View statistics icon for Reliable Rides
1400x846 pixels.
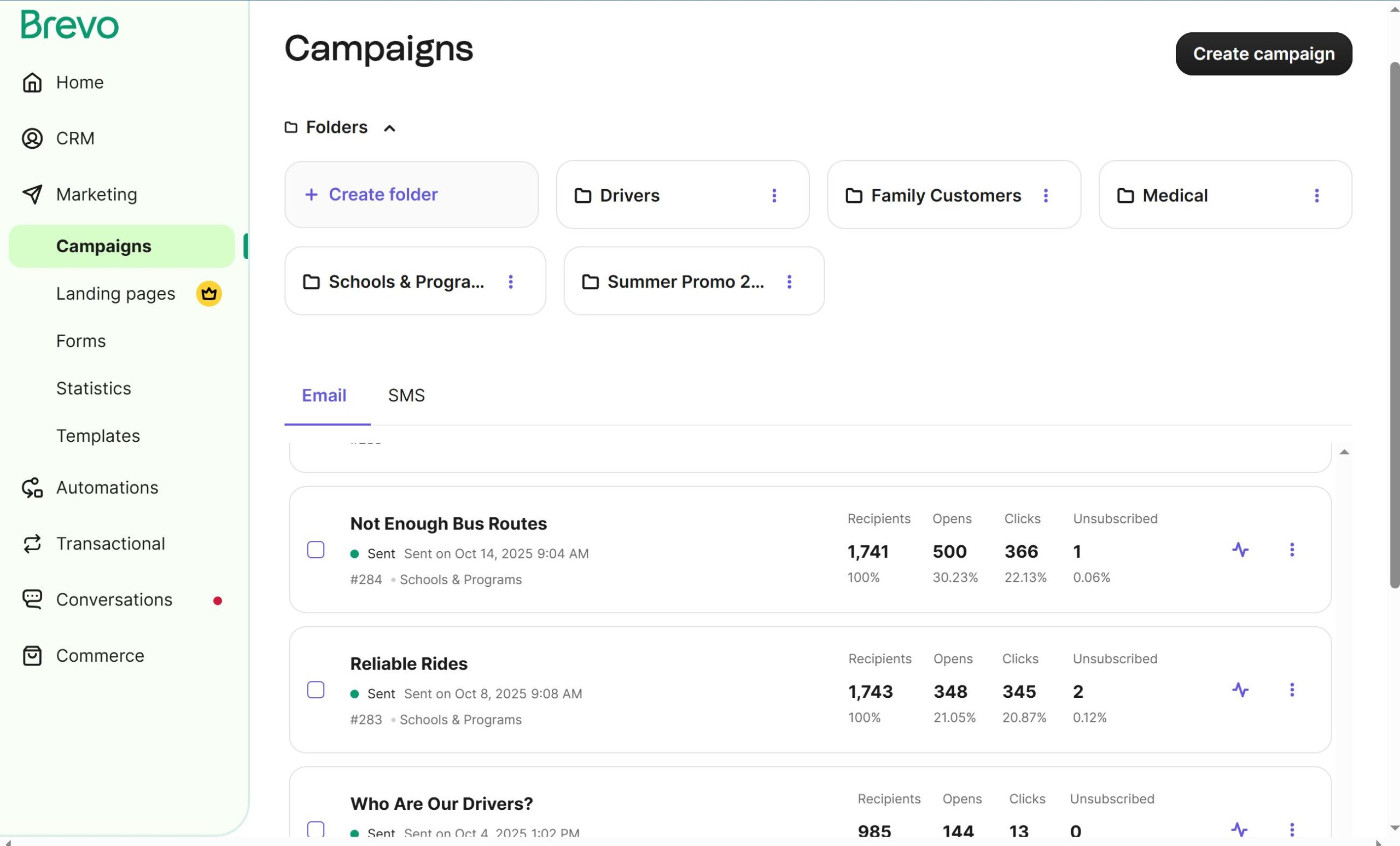[x=1240, y=690]
